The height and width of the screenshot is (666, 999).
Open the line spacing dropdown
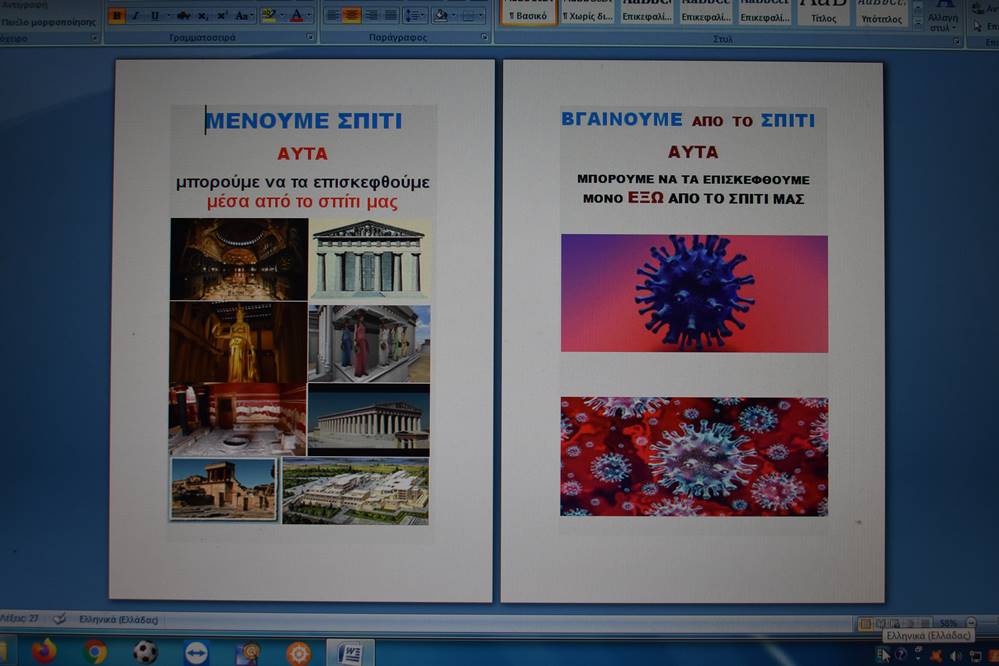(414, 15)
